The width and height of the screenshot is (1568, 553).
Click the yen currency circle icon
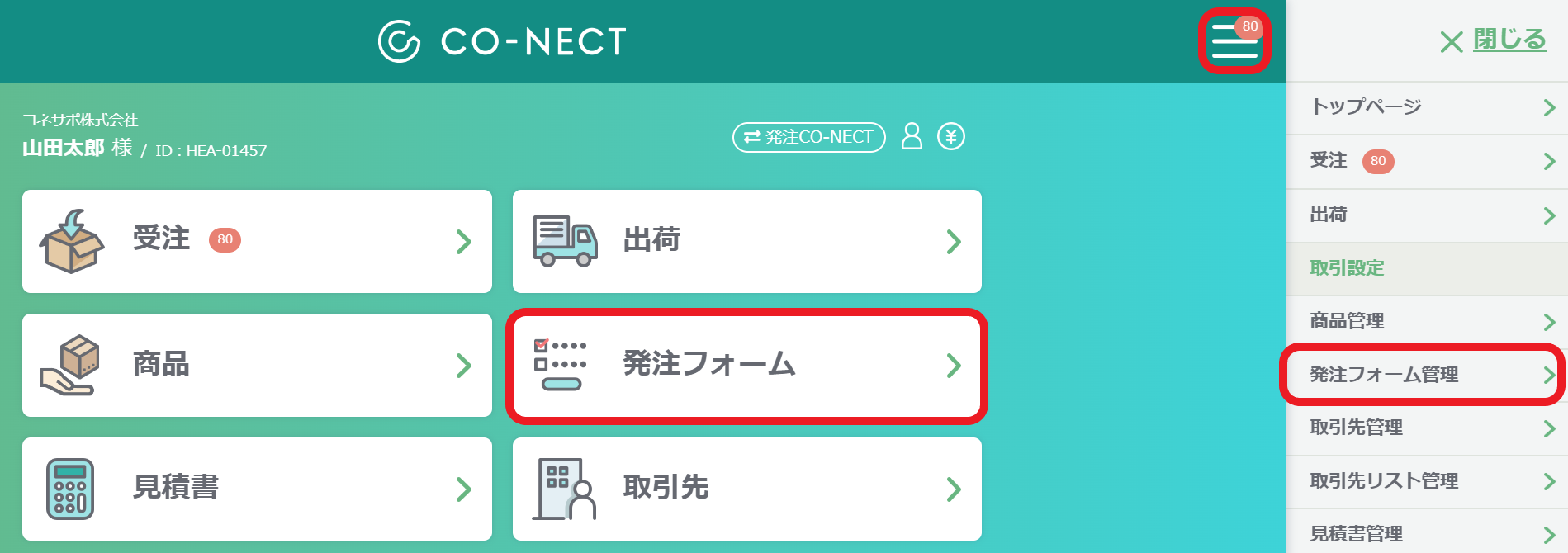(x=951, y=136)
